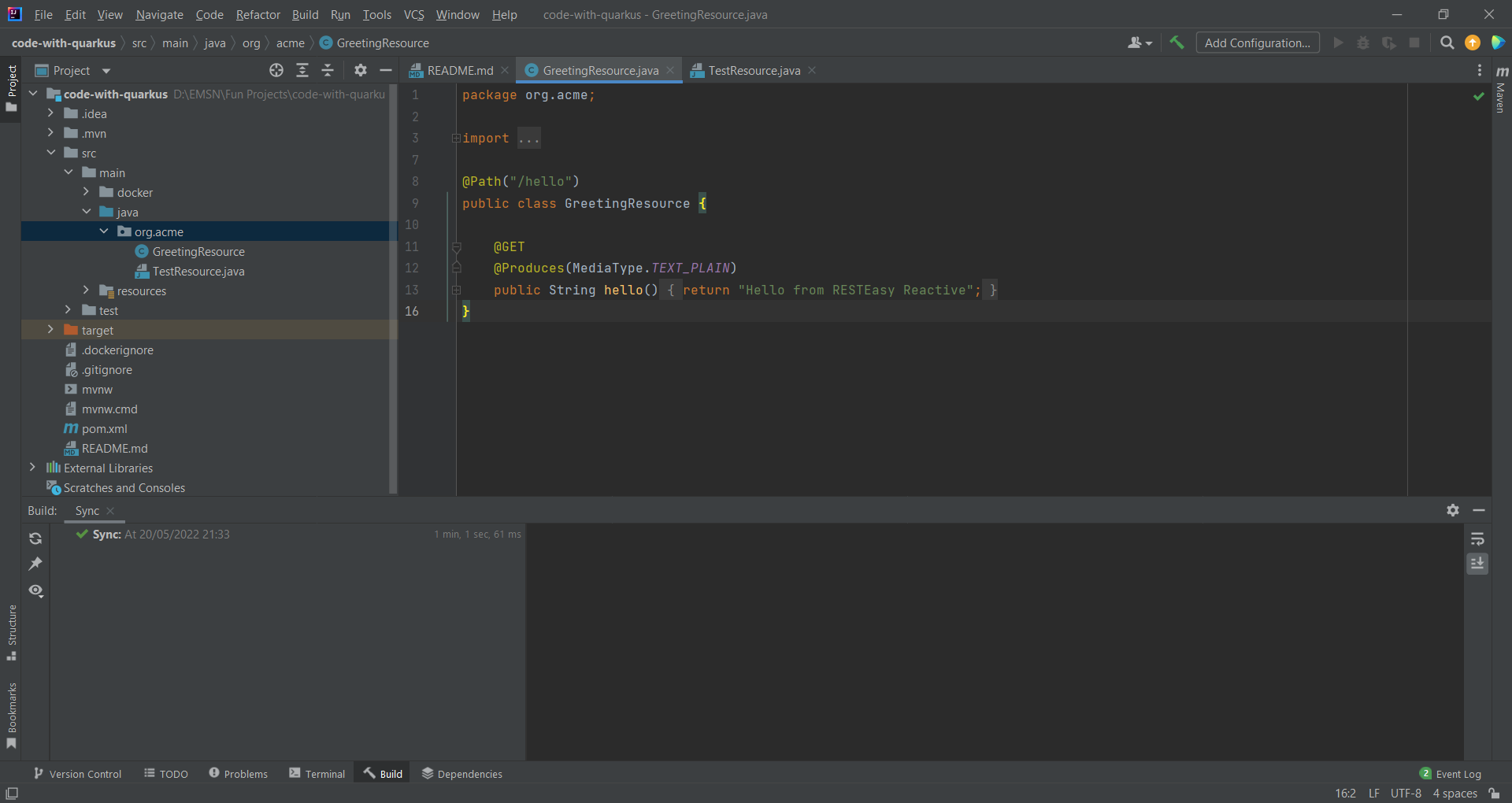Hide the Project tool window
This screenshot has height=803, width=1512.
point(386,70)
